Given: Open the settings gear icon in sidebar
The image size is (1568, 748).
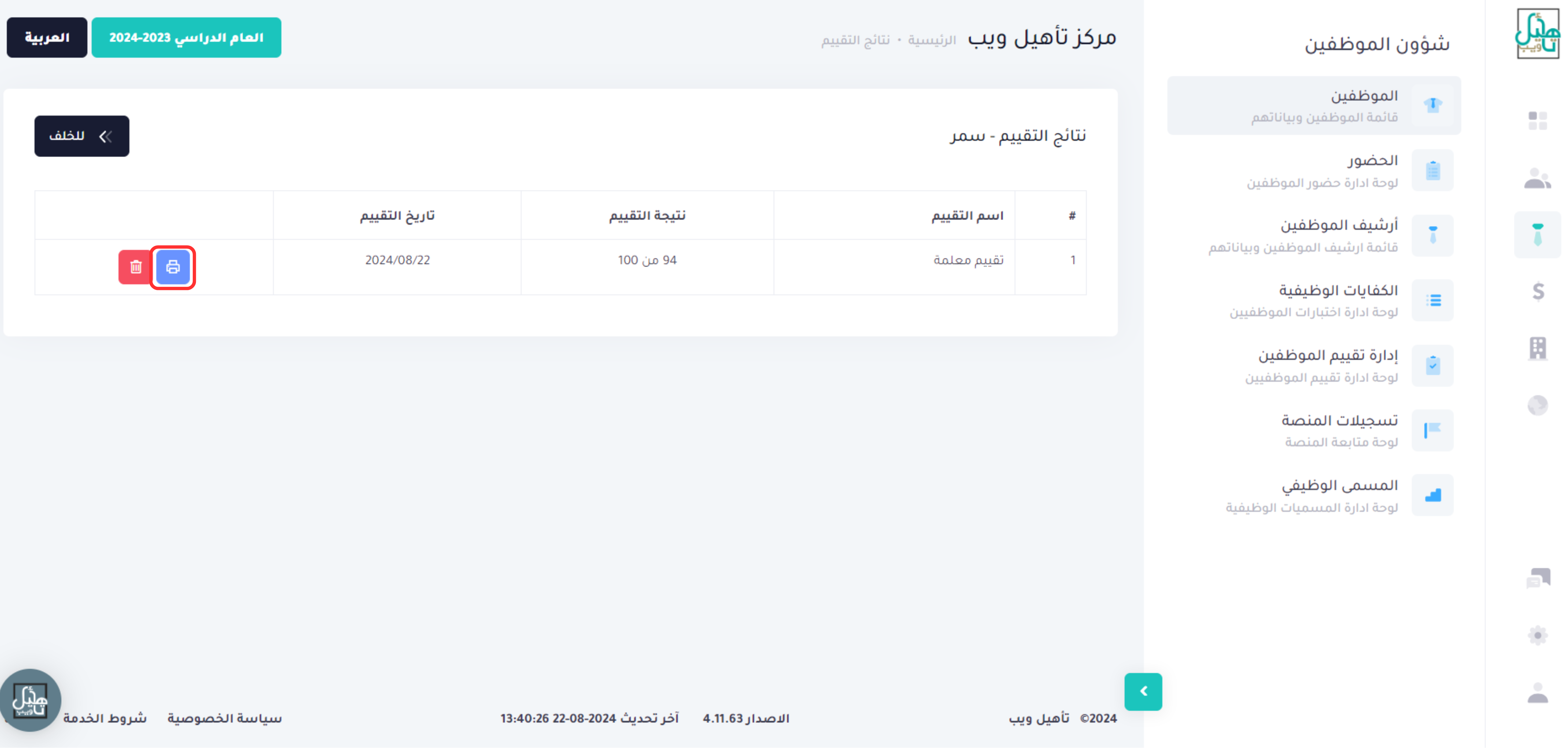Looking at the screenshot, I should tap(1537, 635).
